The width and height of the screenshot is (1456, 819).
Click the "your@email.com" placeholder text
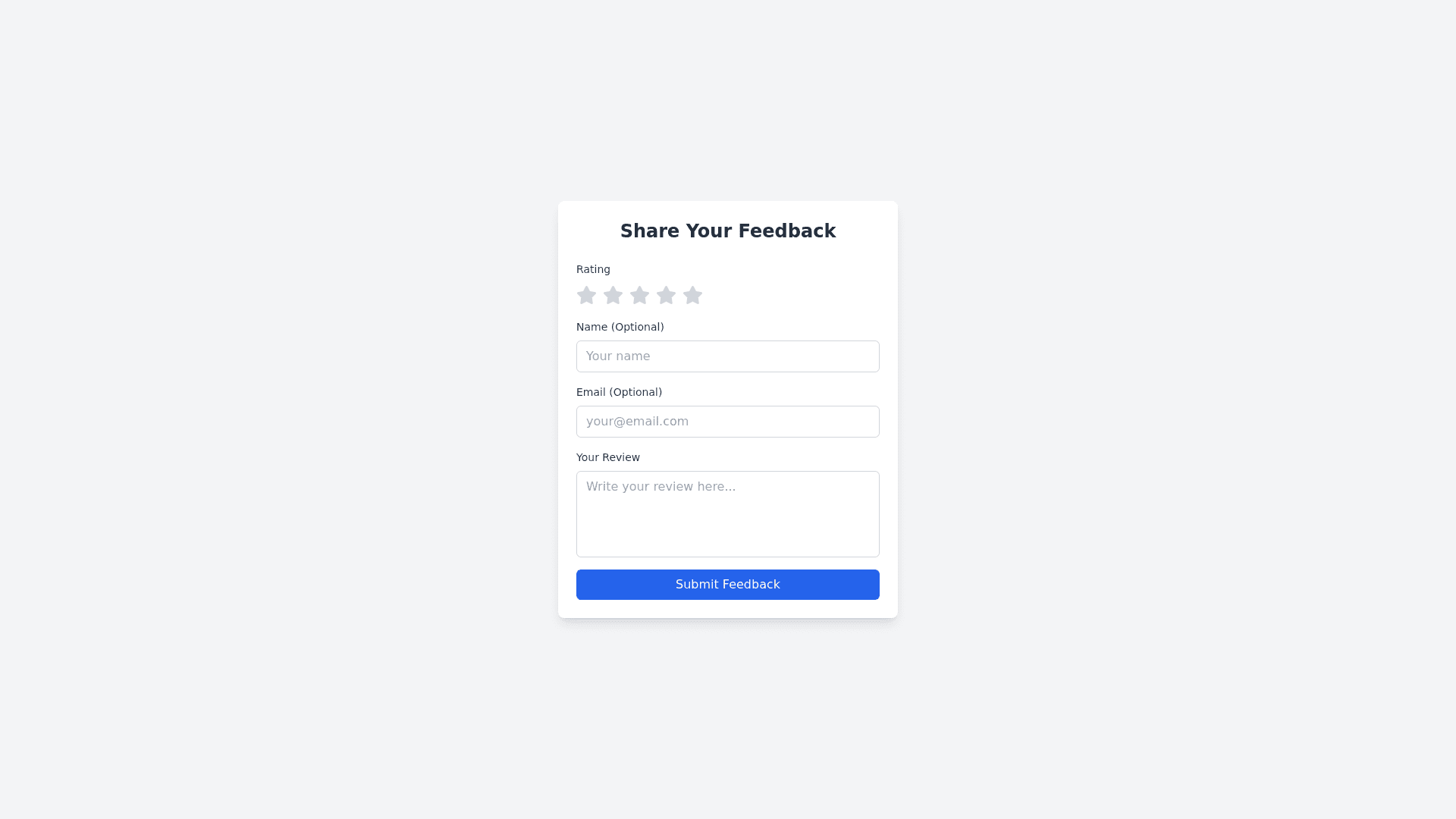[x=637, y=422]
